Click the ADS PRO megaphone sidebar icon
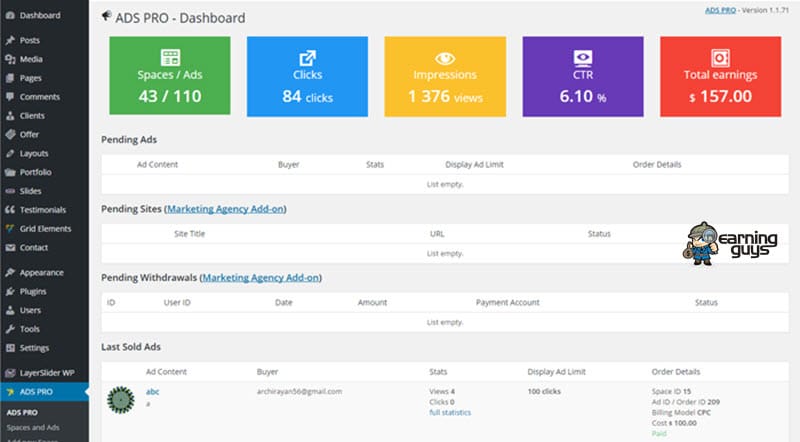Image resolution: width=800 pixels, height=442 pixels. point(10,392)
